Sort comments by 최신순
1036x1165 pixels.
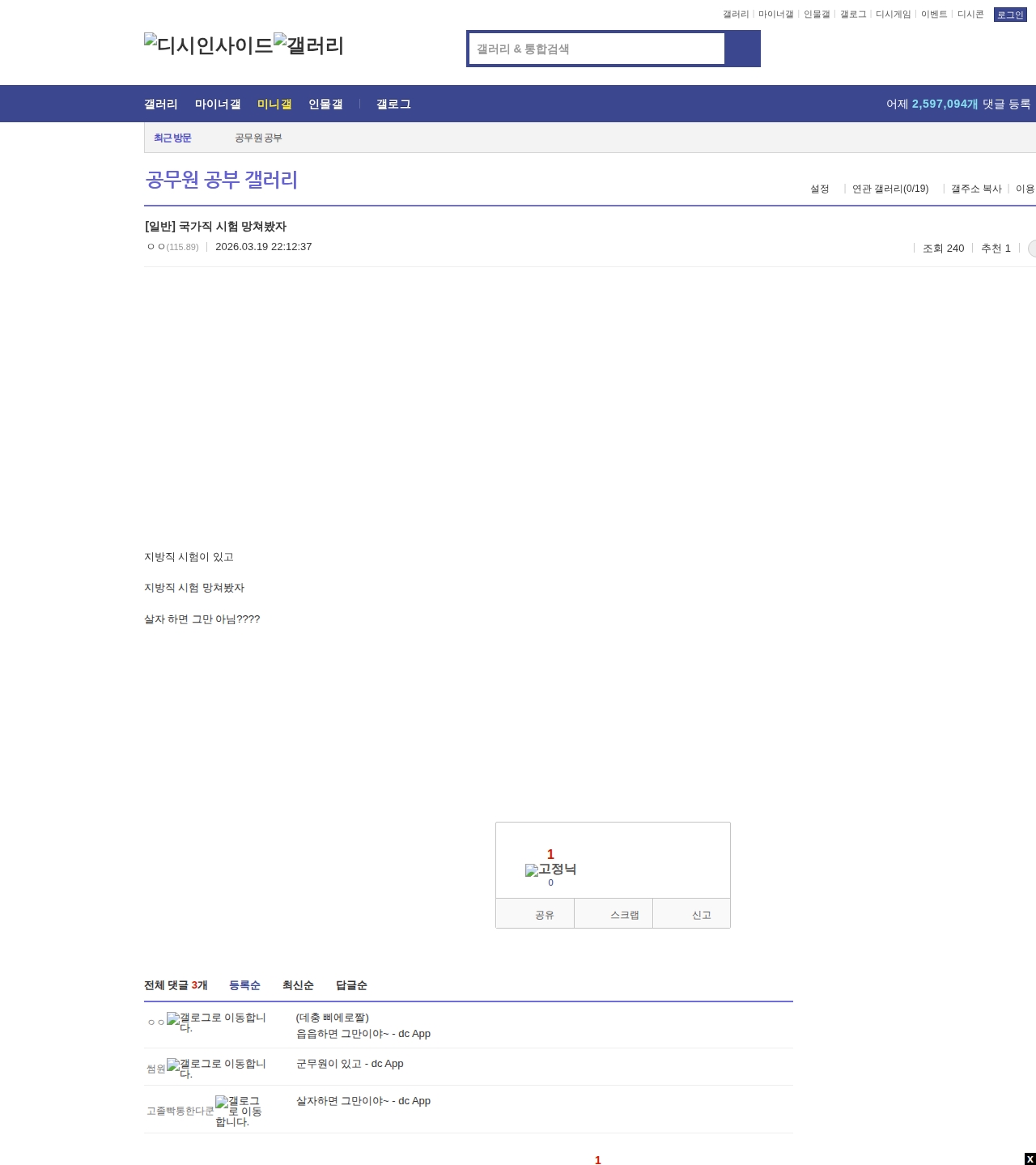tap(298, 985)
